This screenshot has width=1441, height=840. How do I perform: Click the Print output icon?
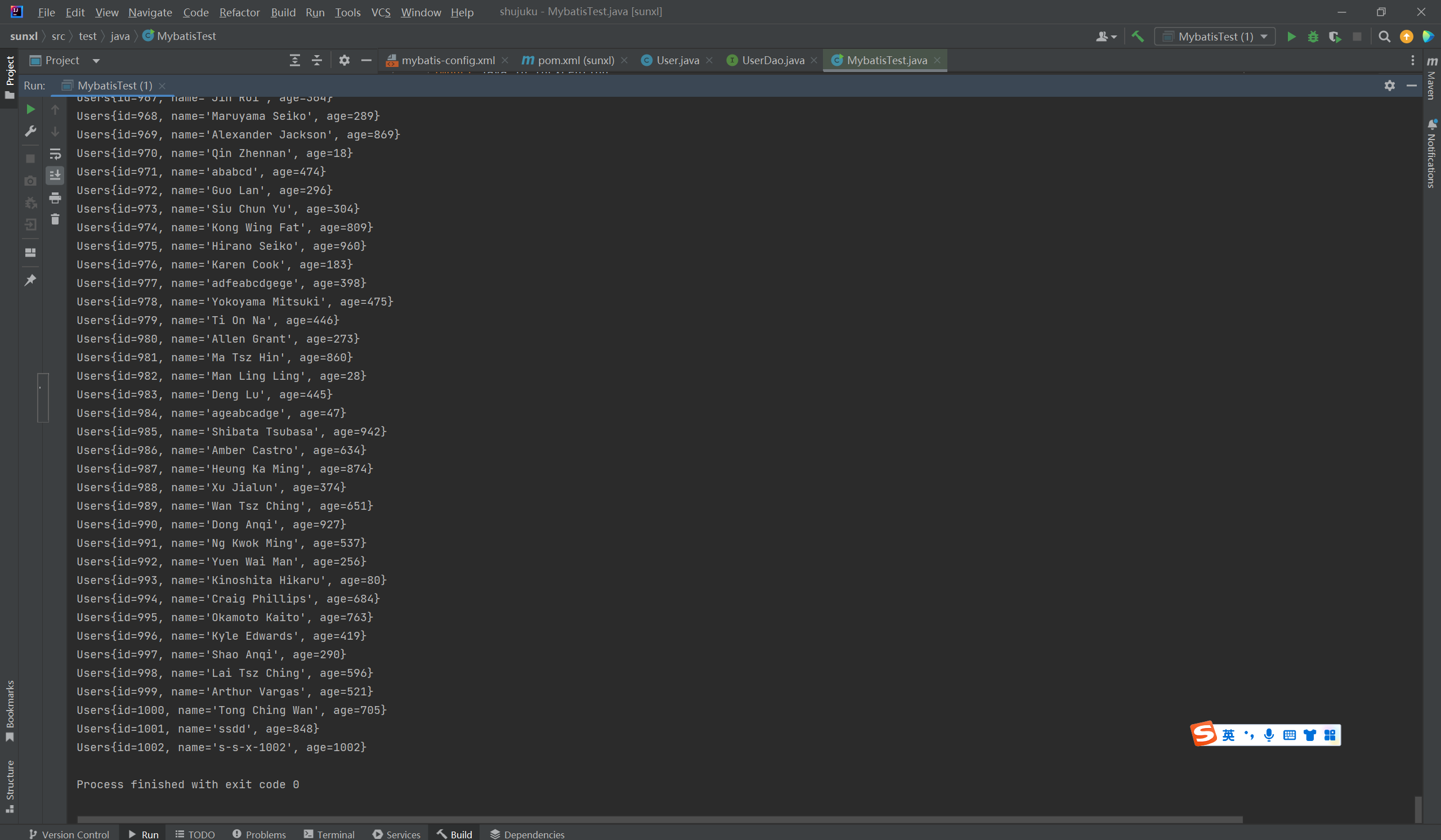coord(55,197)
